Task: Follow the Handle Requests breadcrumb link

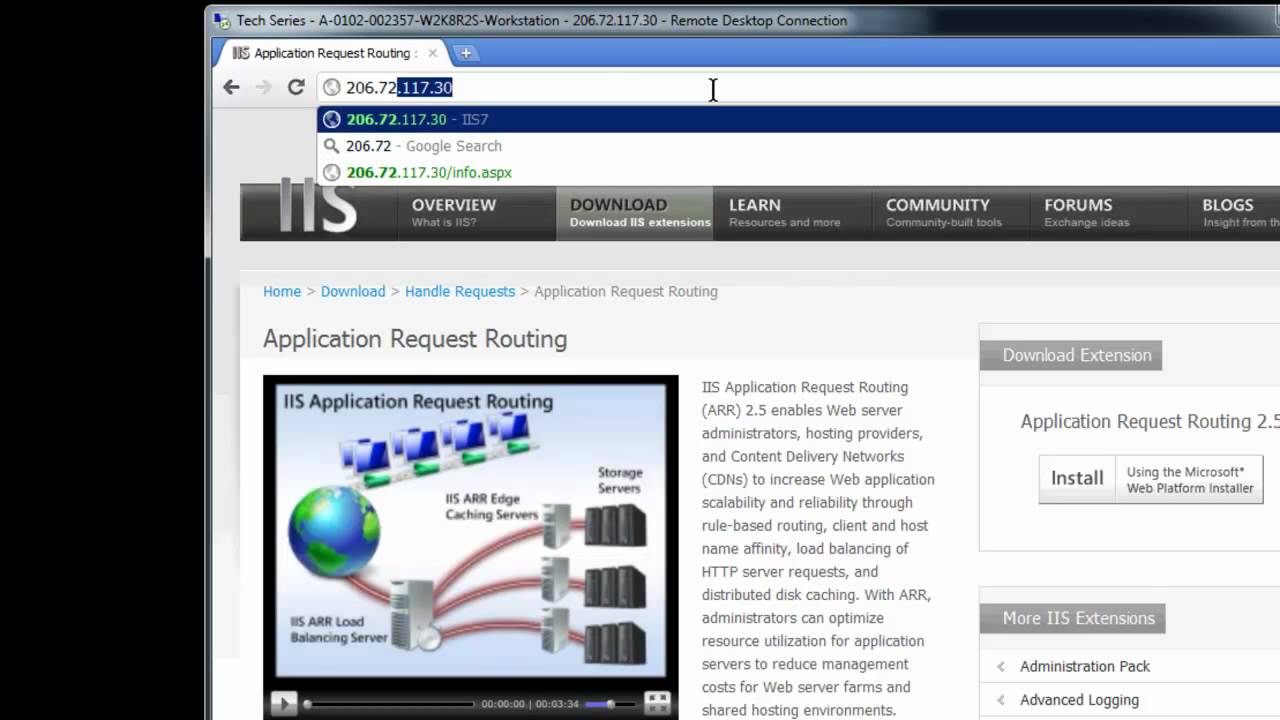Action: (460, 291)
